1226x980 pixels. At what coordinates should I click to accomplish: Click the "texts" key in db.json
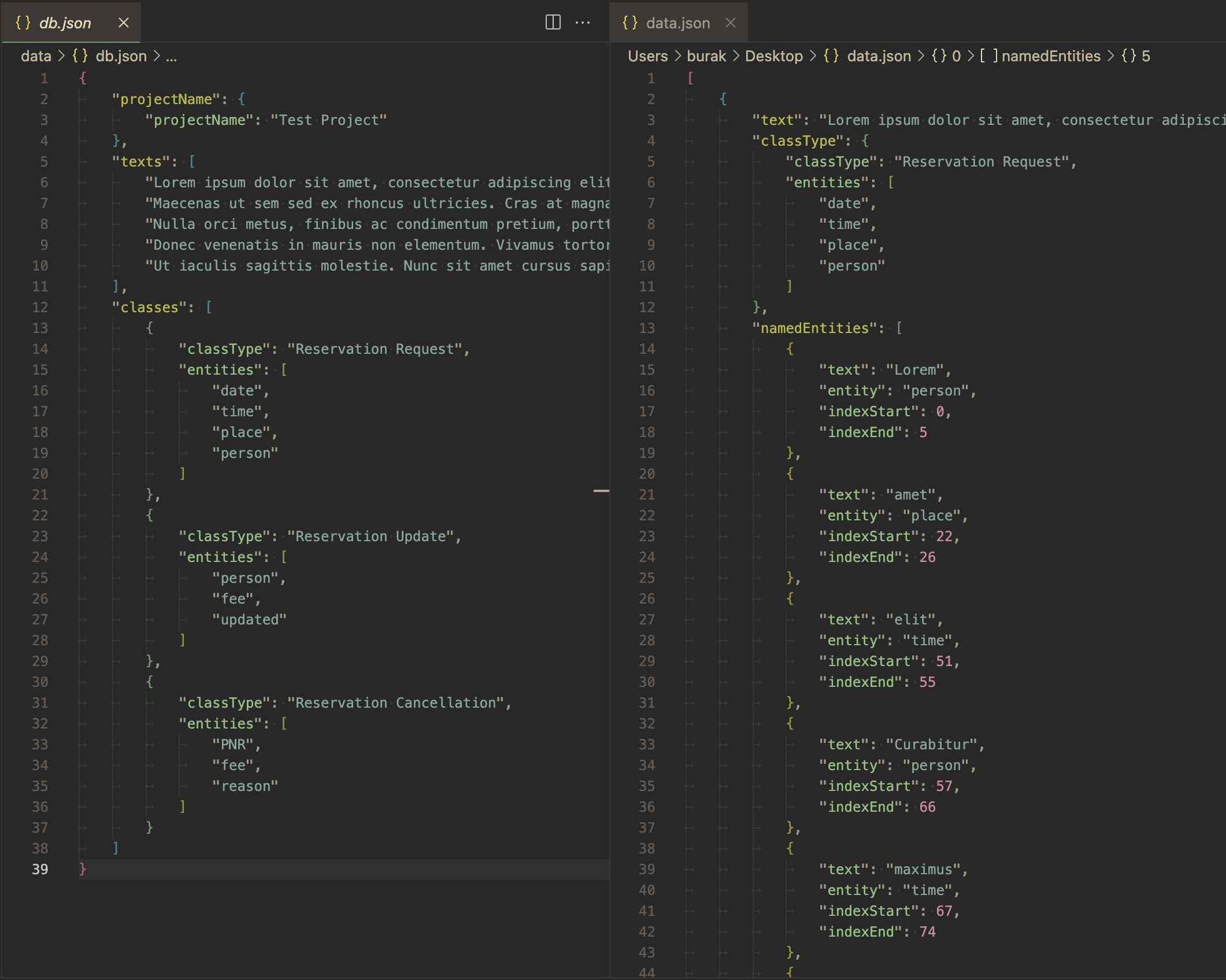145,161
